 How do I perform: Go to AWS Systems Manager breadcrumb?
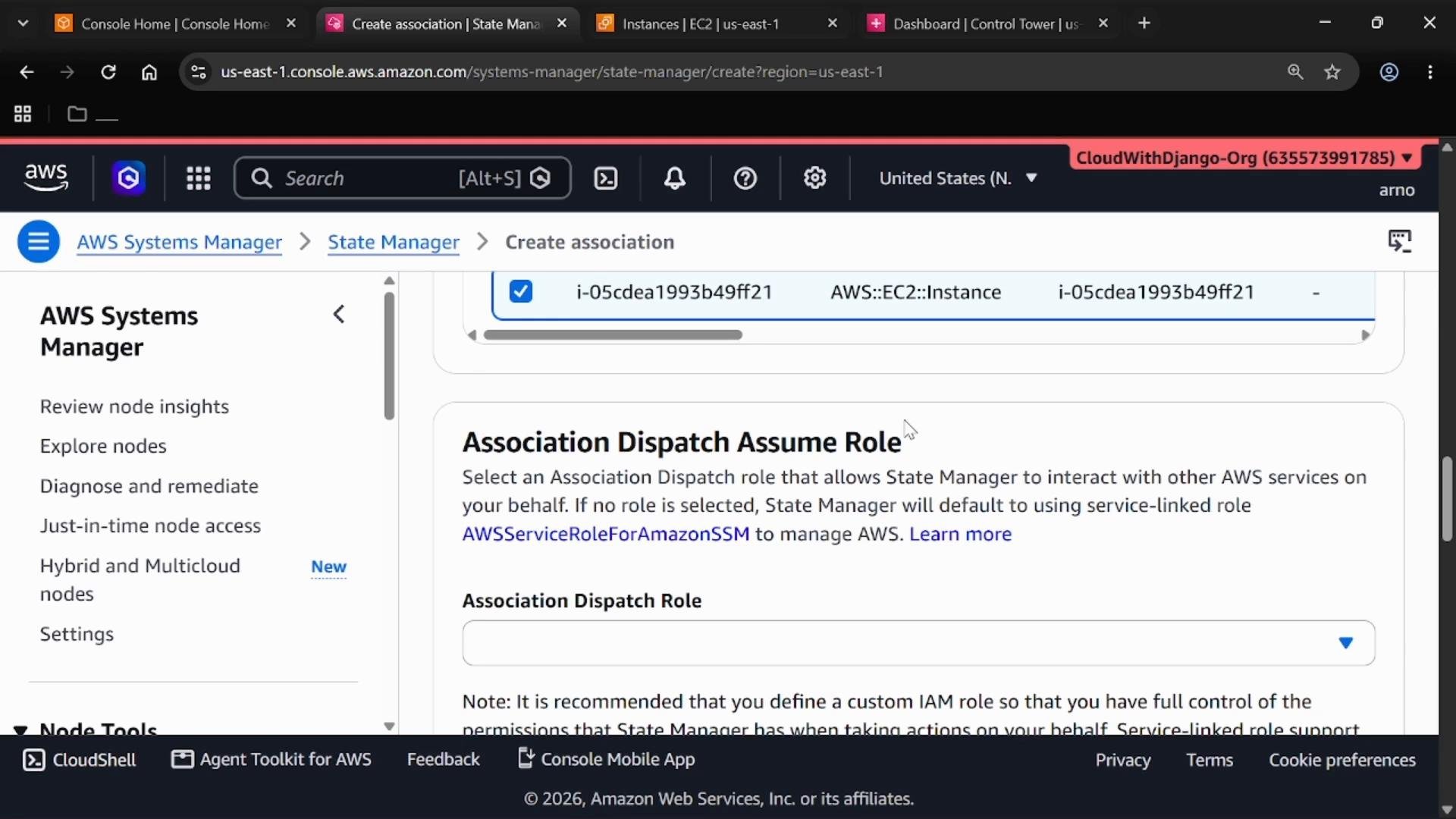point(180,242)
